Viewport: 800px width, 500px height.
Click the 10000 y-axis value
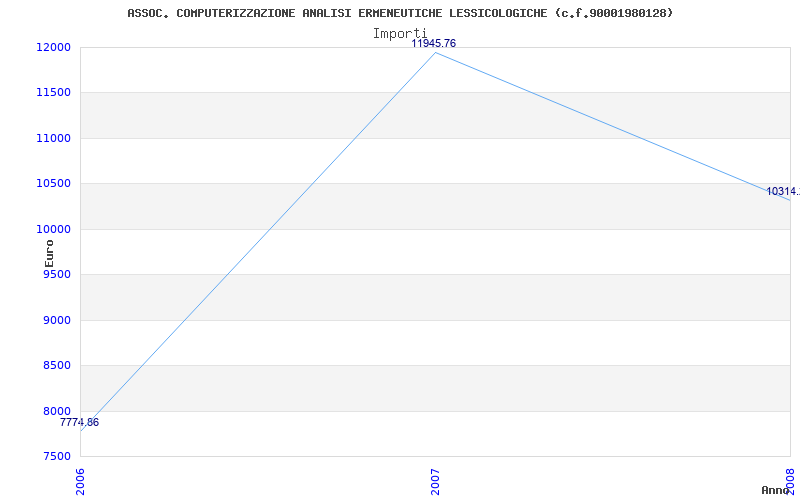pos(53,229)
